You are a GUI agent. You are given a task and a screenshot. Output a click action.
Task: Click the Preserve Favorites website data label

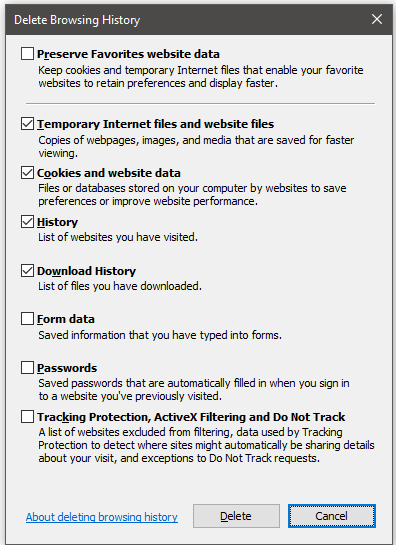click(128, 54)
